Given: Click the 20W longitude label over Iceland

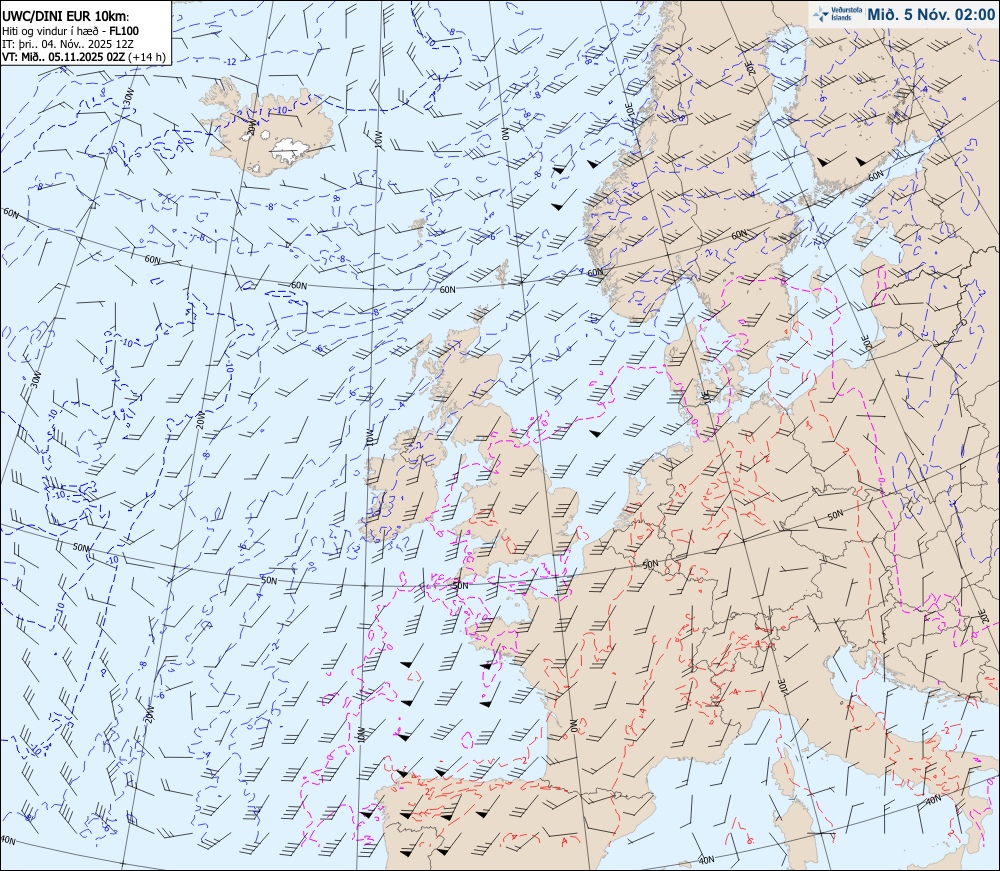Looking at the screenshot, I should [250, 128].
